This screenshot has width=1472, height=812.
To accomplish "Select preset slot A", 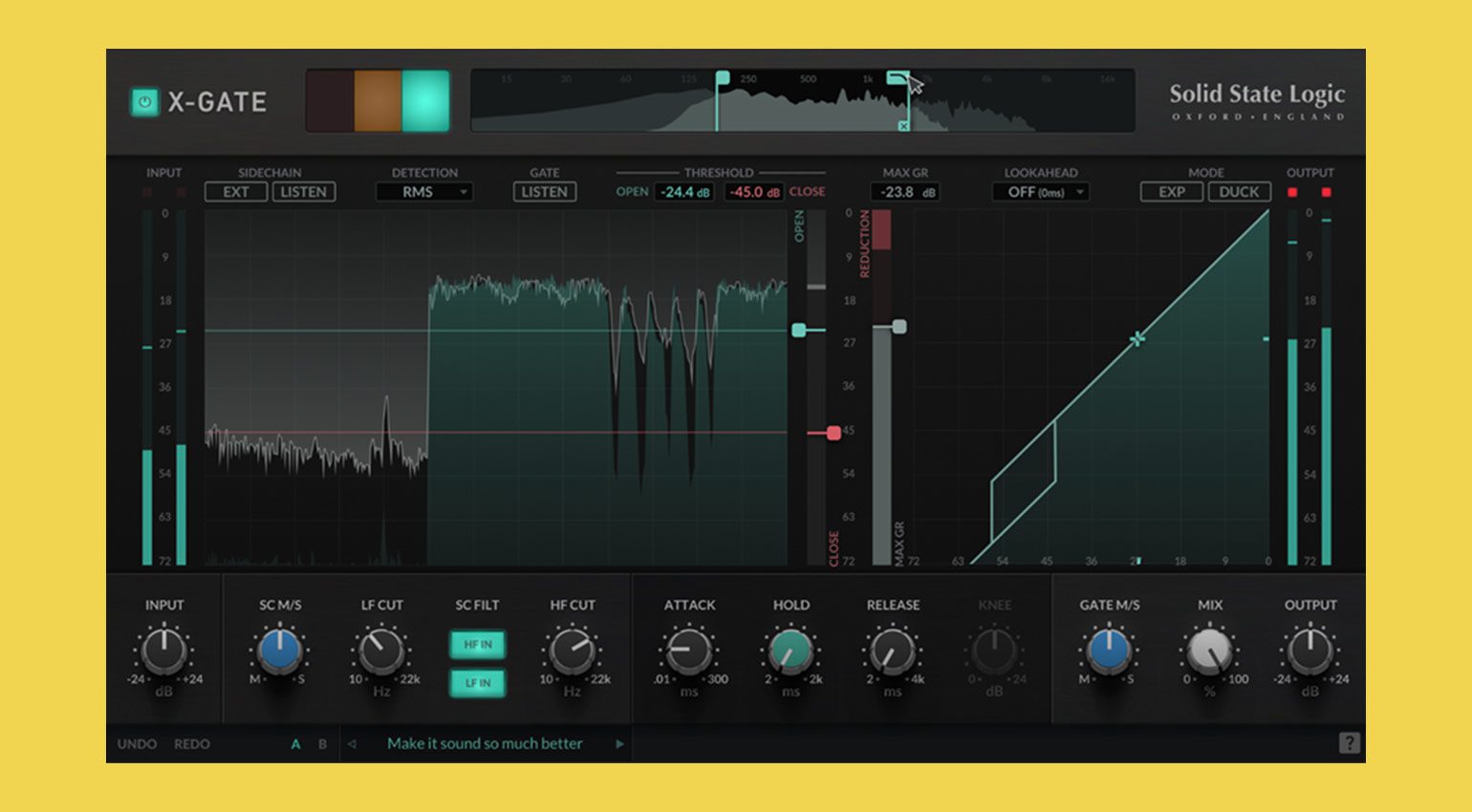I will pyautogui.click(x=298, y=743).
